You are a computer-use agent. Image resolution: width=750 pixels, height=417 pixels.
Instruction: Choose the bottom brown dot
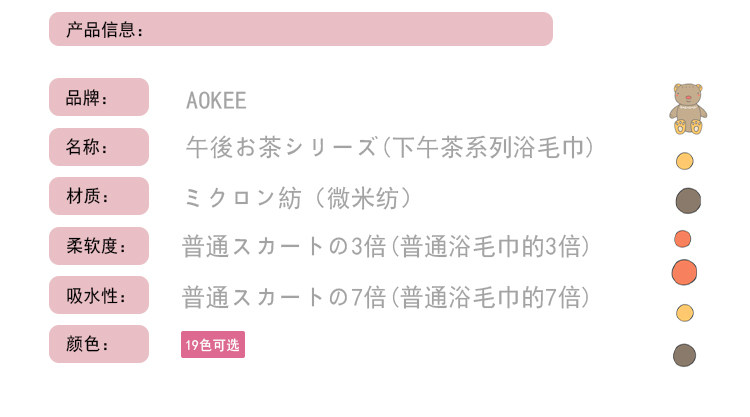point(684,355)
